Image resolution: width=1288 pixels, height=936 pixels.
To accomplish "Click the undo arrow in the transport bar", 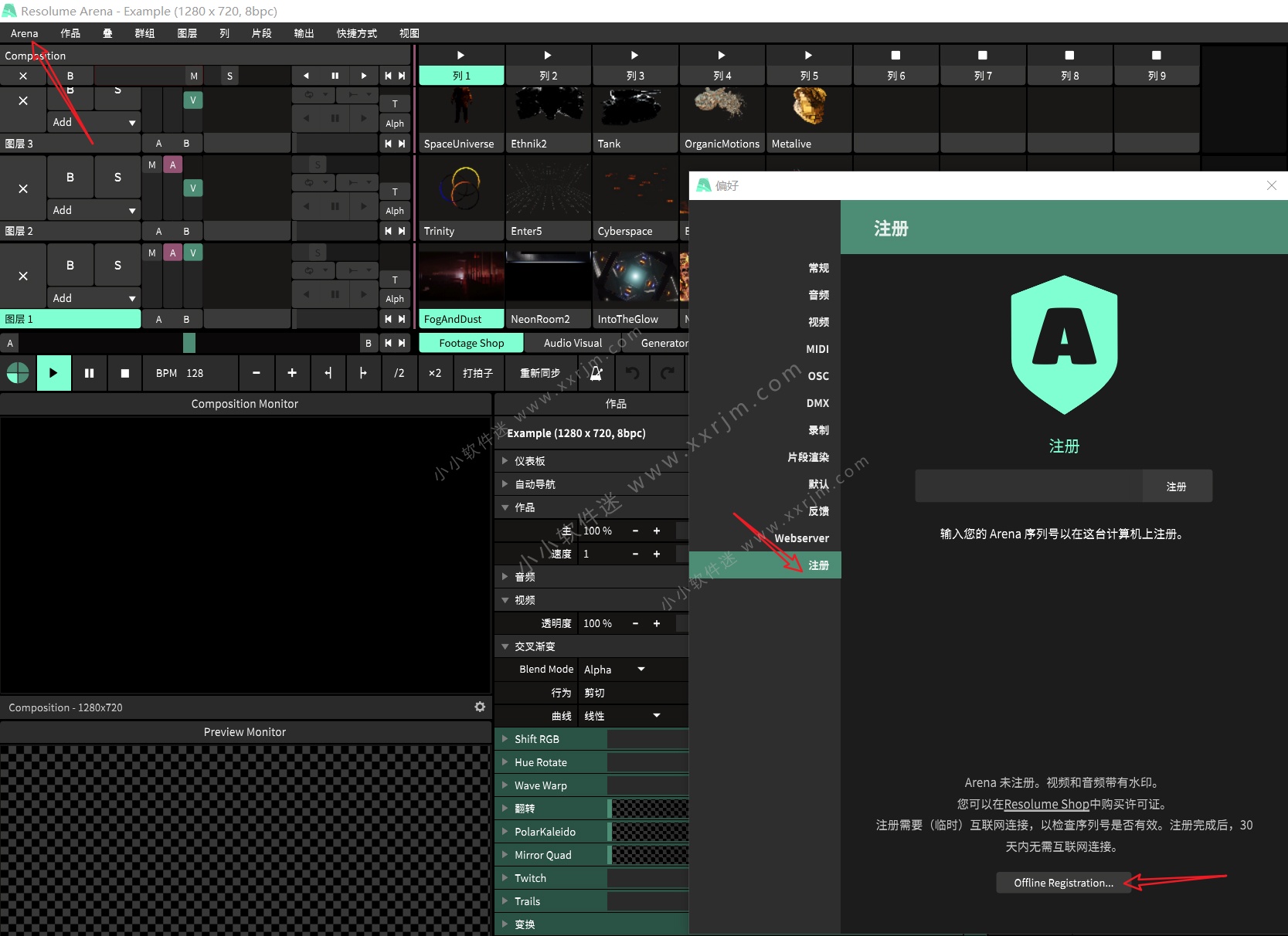I will coord(632,373).
